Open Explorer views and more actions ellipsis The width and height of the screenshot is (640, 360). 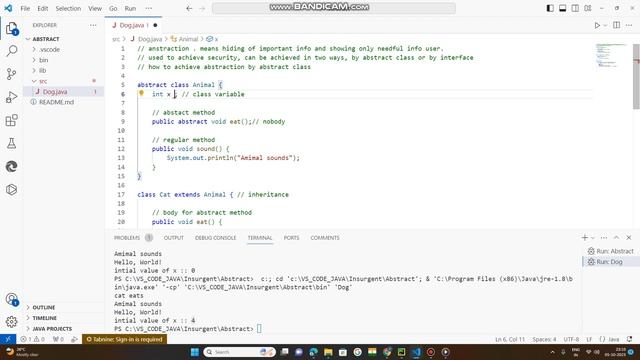coord(93,25)
